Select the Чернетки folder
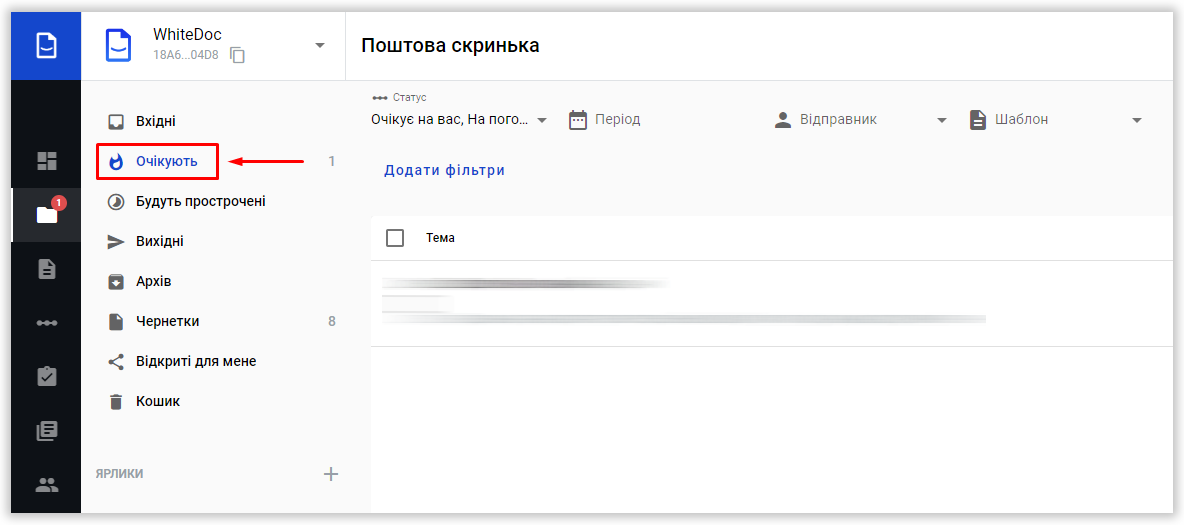The image size is (1184, 525). click(167, 321)
